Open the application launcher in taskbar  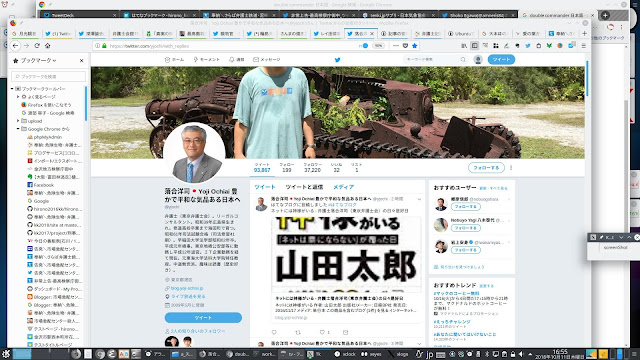click(x=5, y=354)
